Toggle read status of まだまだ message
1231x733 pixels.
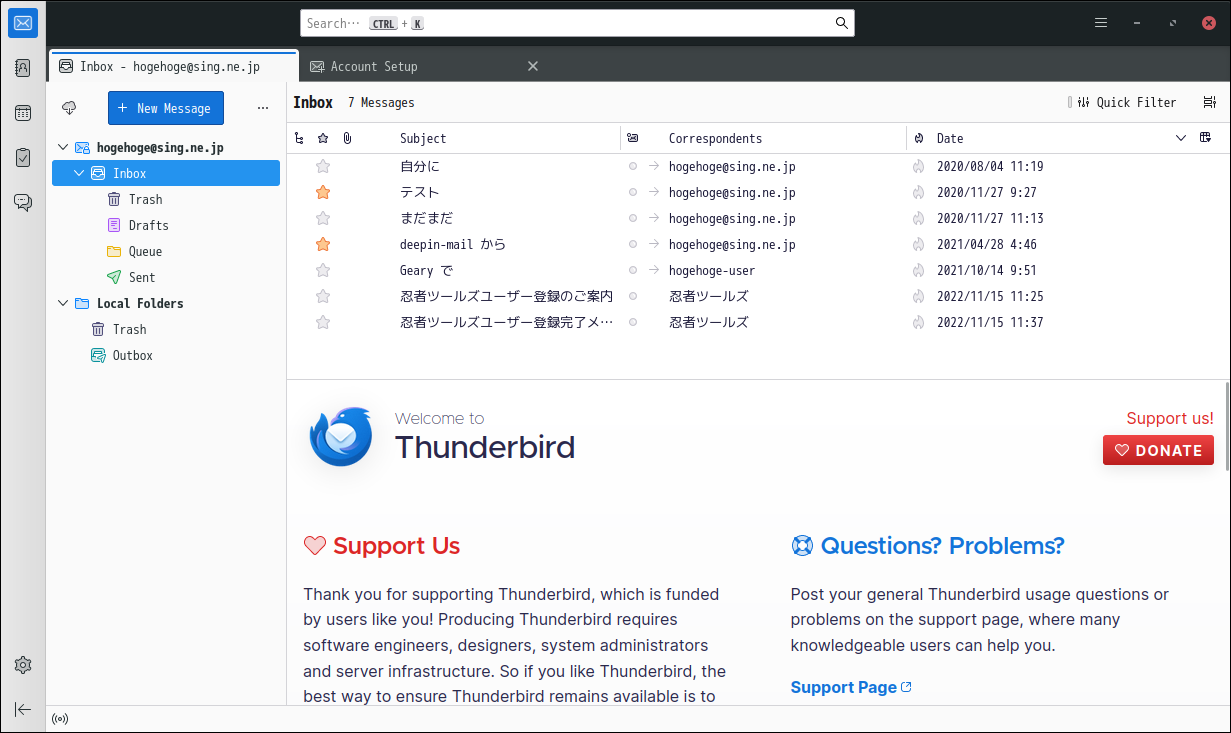tap(632, 218)
